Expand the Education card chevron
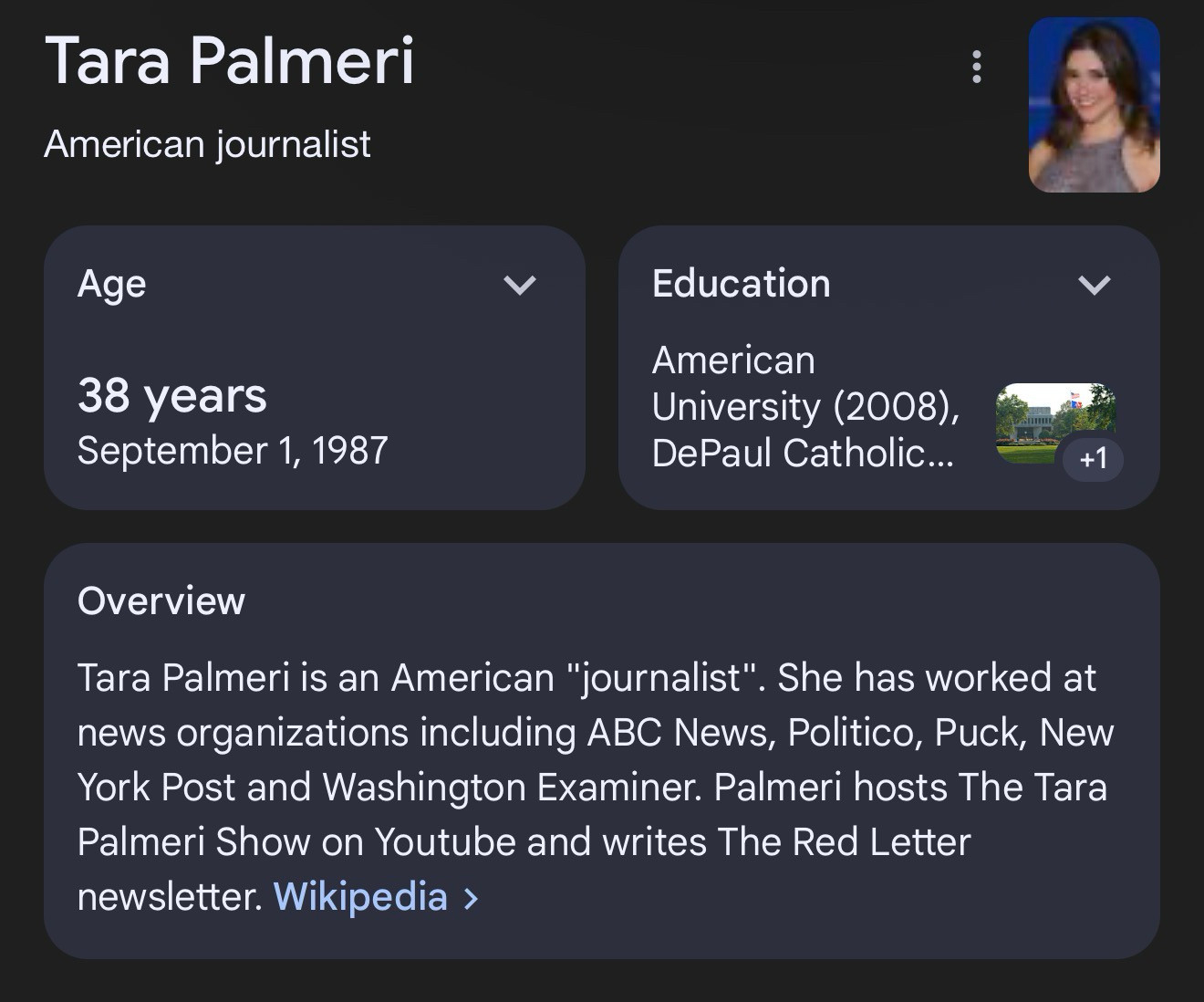1204x1002 pixels. (x=1094, y=285)
